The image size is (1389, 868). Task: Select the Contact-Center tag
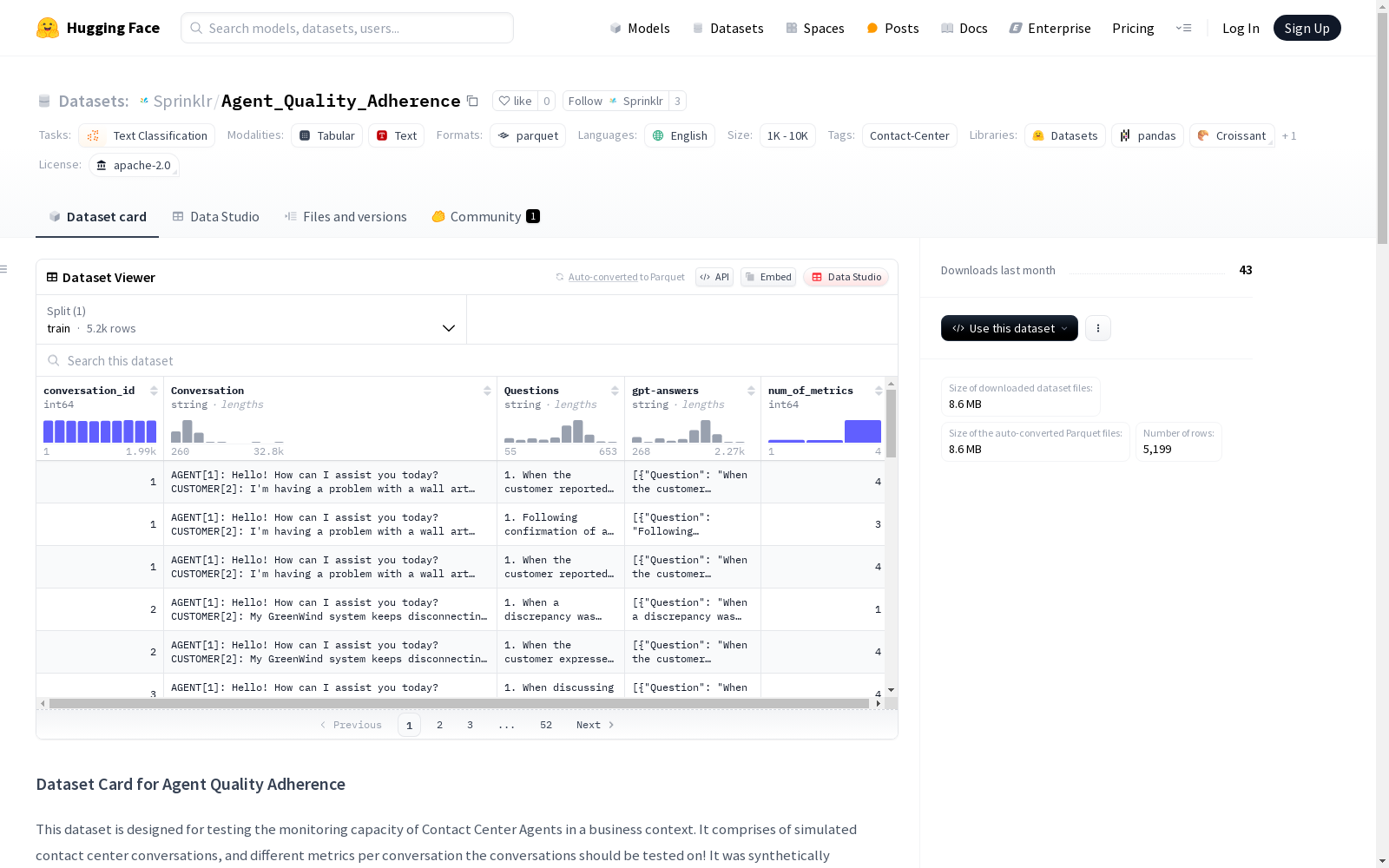tap(910, 135)
